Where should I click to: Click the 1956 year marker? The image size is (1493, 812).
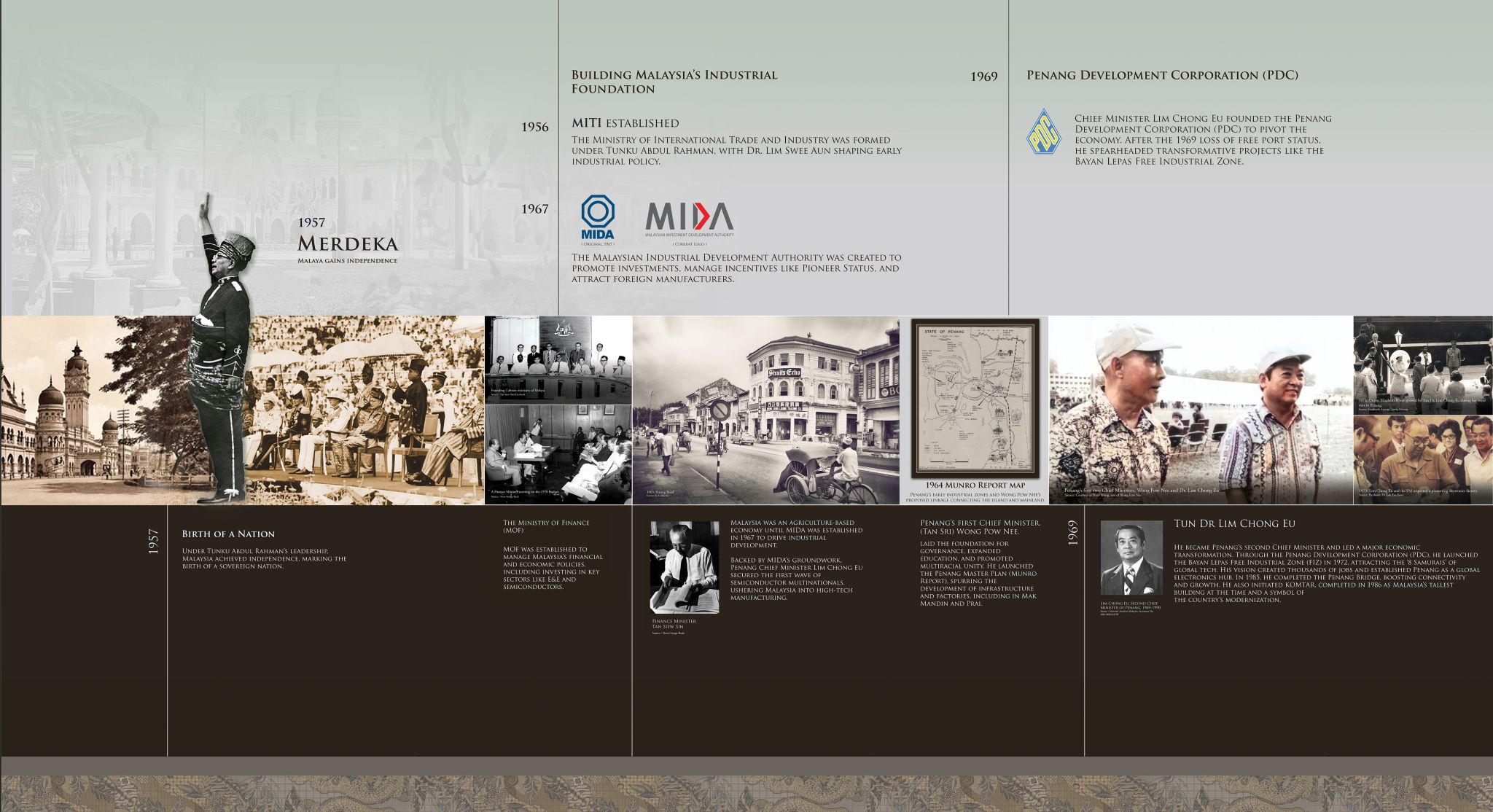point(534,128)
